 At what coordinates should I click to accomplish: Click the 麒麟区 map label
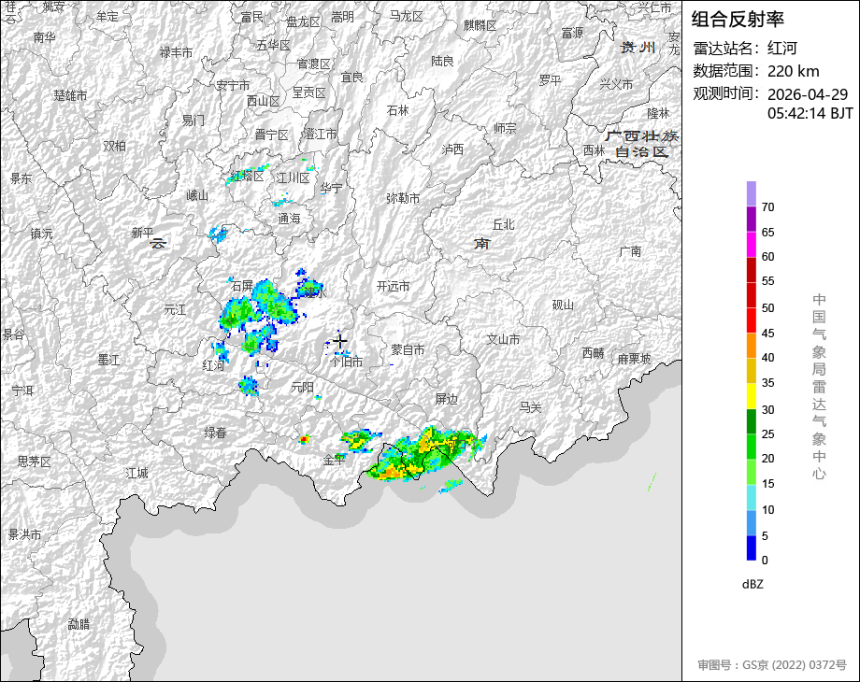tap(480, 25)
